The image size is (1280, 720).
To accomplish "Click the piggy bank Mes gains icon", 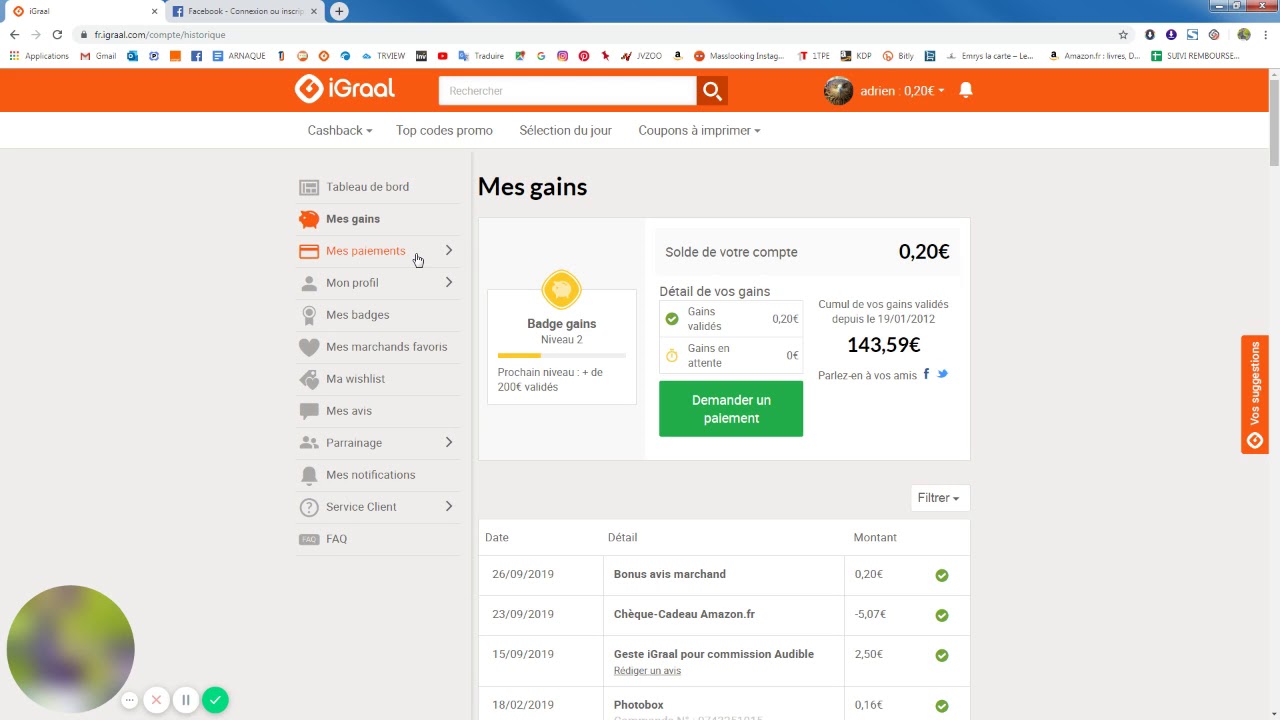I will click(x=309, y=219).
